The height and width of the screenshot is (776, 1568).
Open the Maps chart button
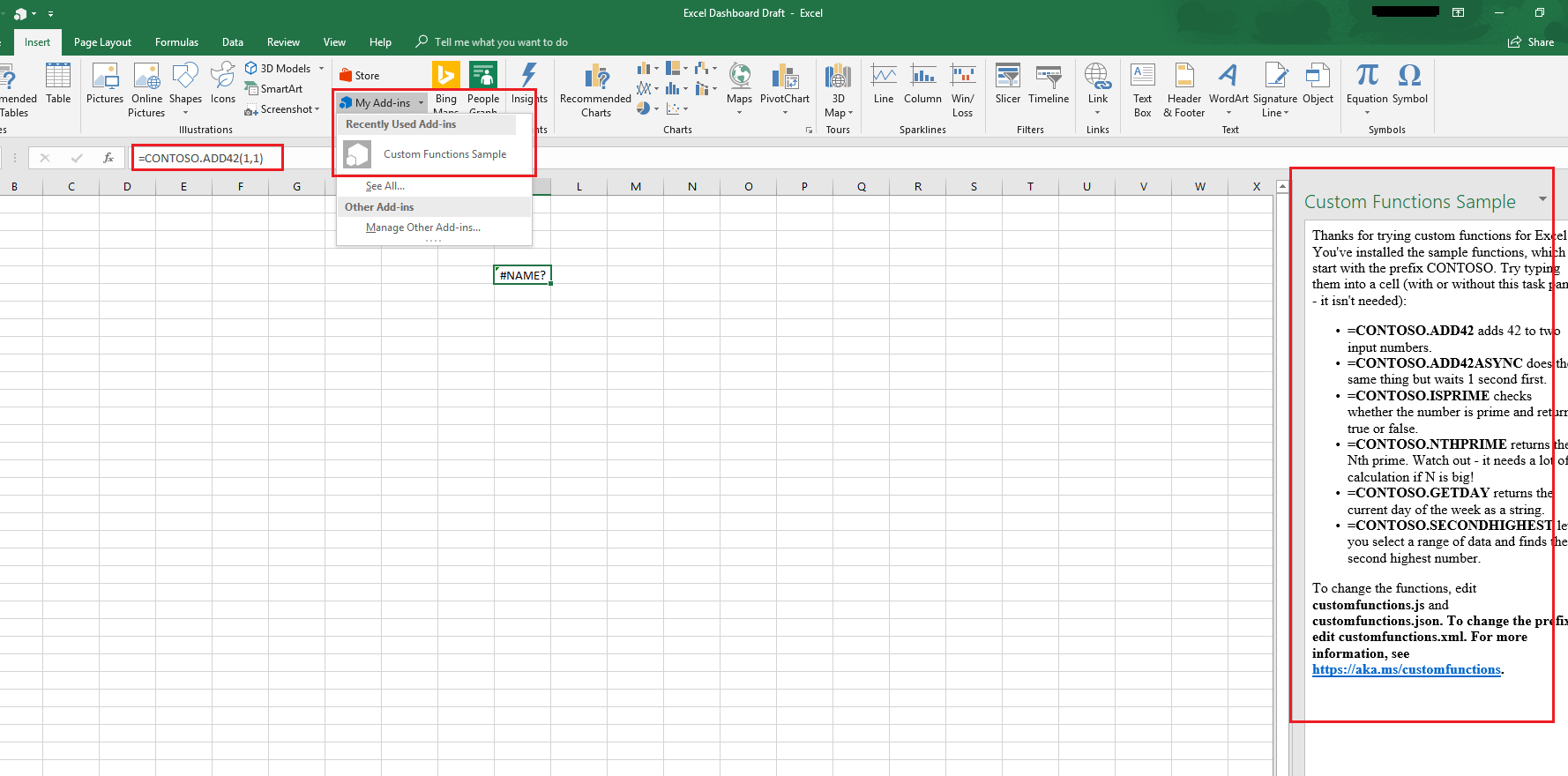click(x=739, y=90)
